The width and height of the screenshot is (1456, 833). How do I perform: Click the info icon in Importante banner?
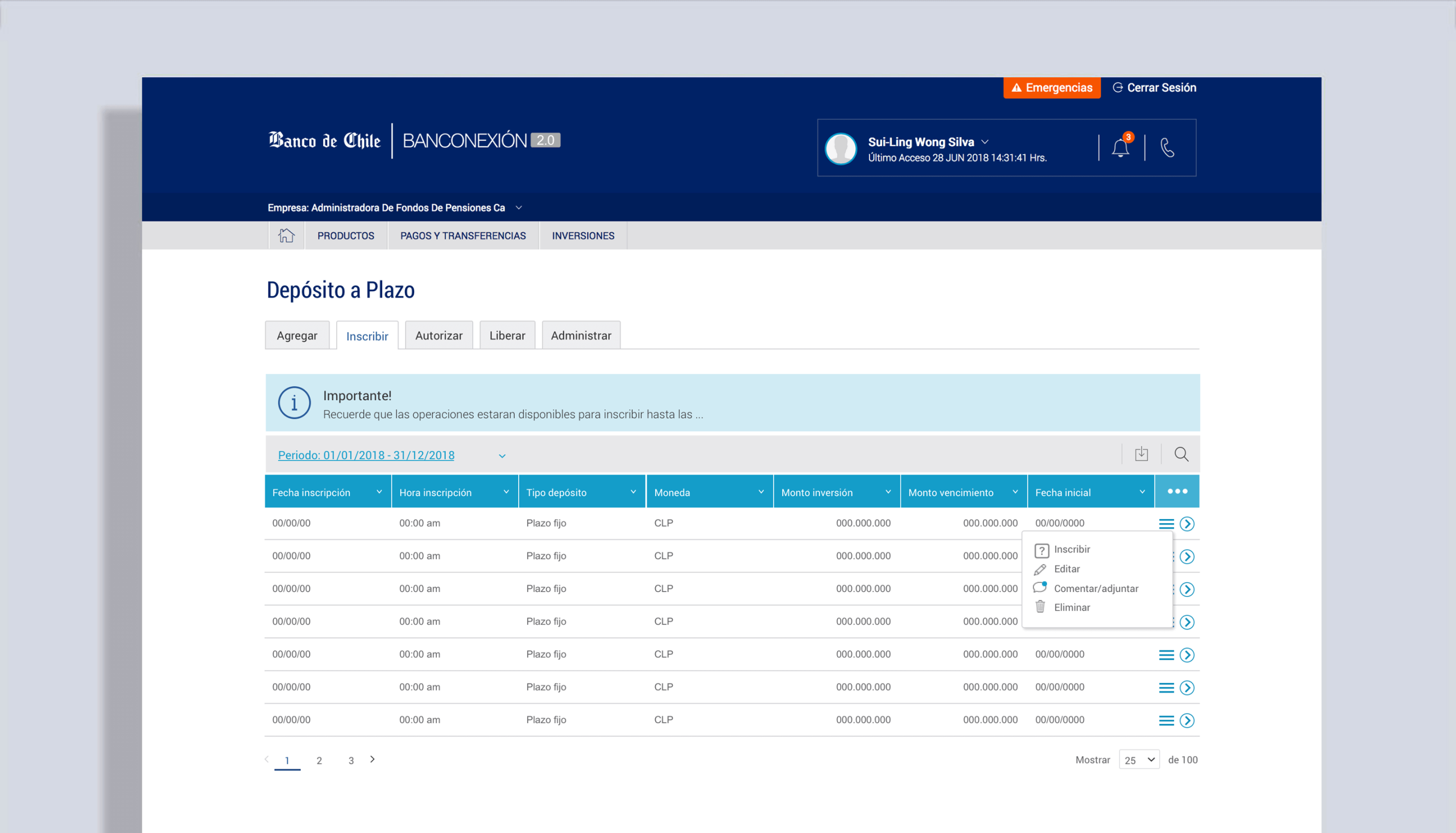[x=294, y=403]
